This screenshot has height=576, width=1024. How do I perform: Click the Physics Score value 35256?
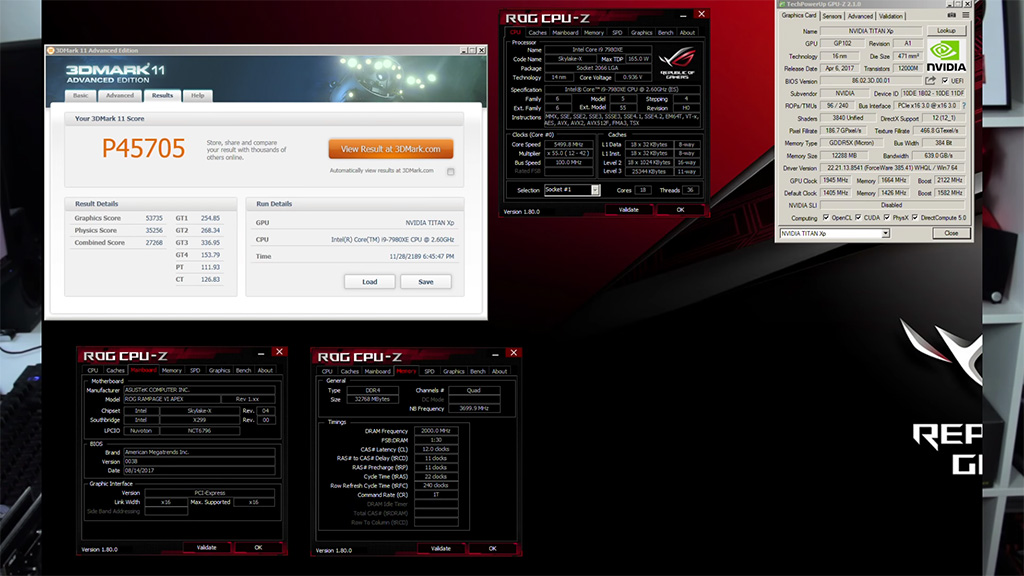[x=153, y=230]
